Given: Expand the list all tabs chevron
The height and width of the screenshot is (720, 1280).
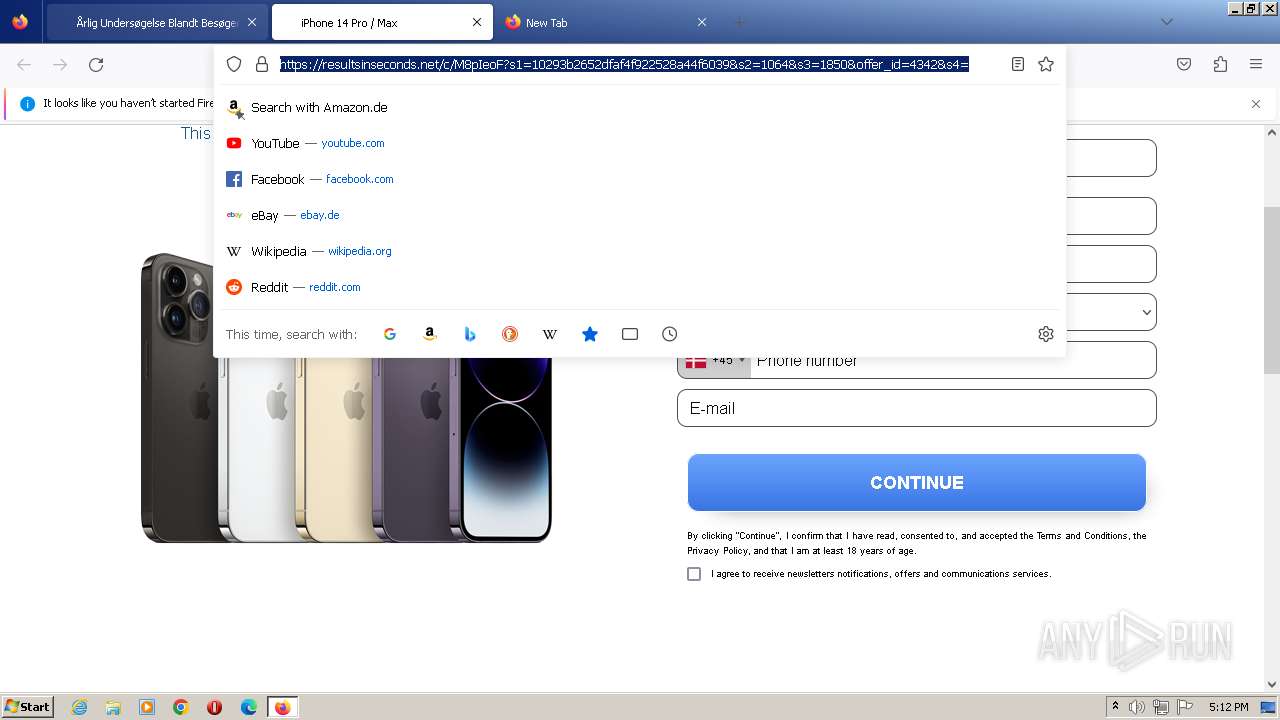Looking at the screenshot, I should [x=1166, y=22].
